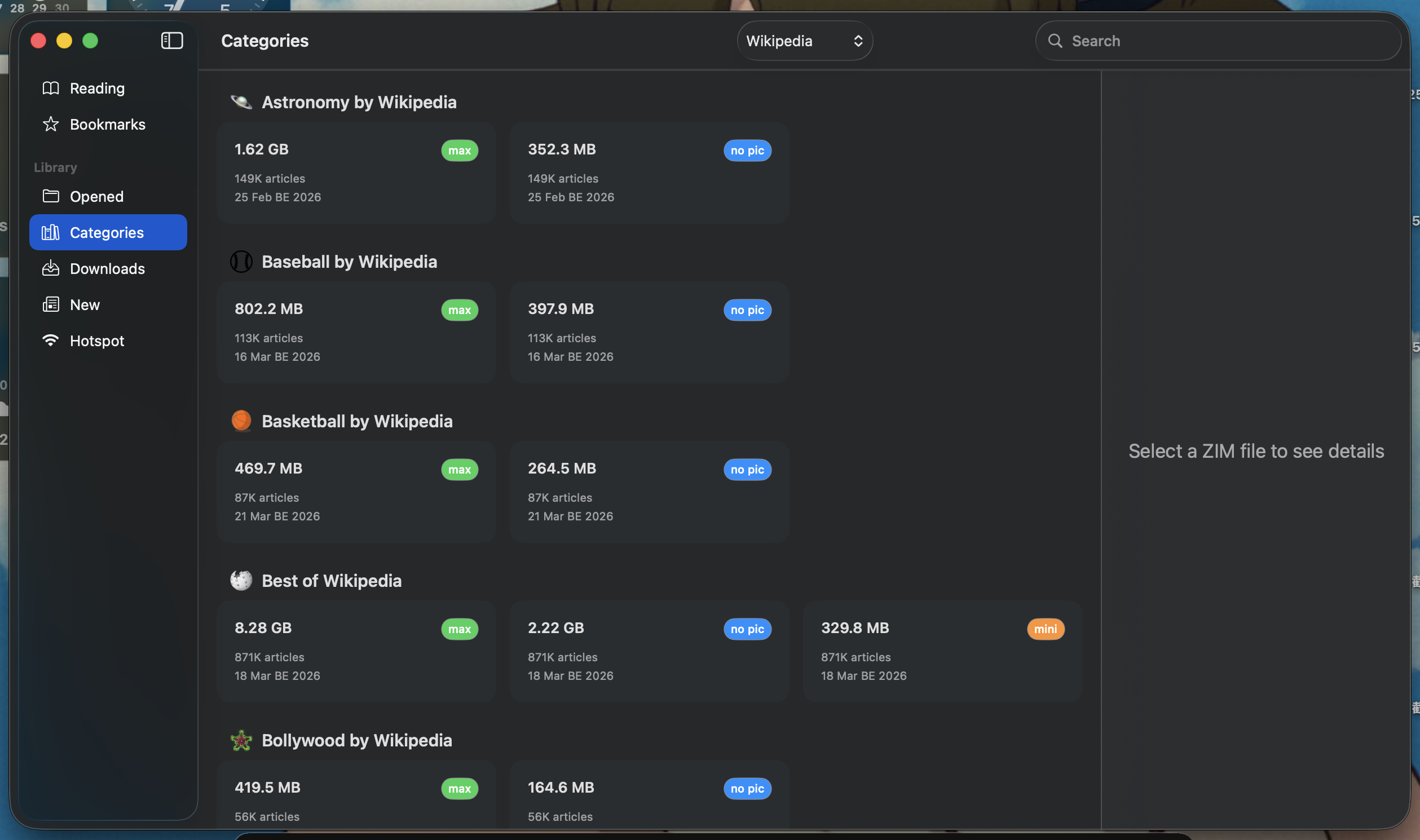Show Opened library files
Screen dimensions: 1420x840
pyautogui.click(x=108, y=196)
